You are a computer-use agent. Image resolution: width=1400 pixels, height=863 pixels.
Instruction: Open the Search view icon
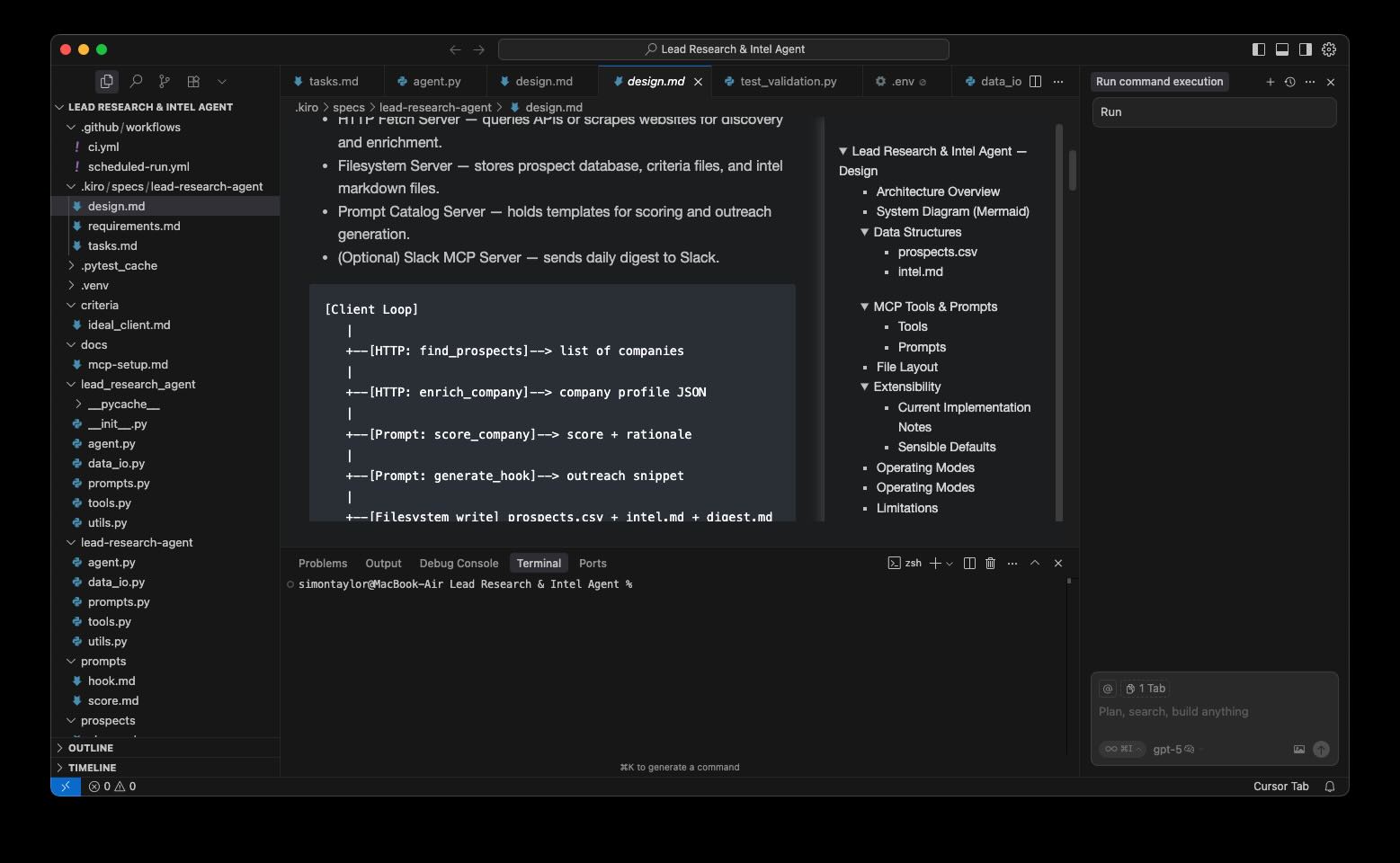(136, 81)
